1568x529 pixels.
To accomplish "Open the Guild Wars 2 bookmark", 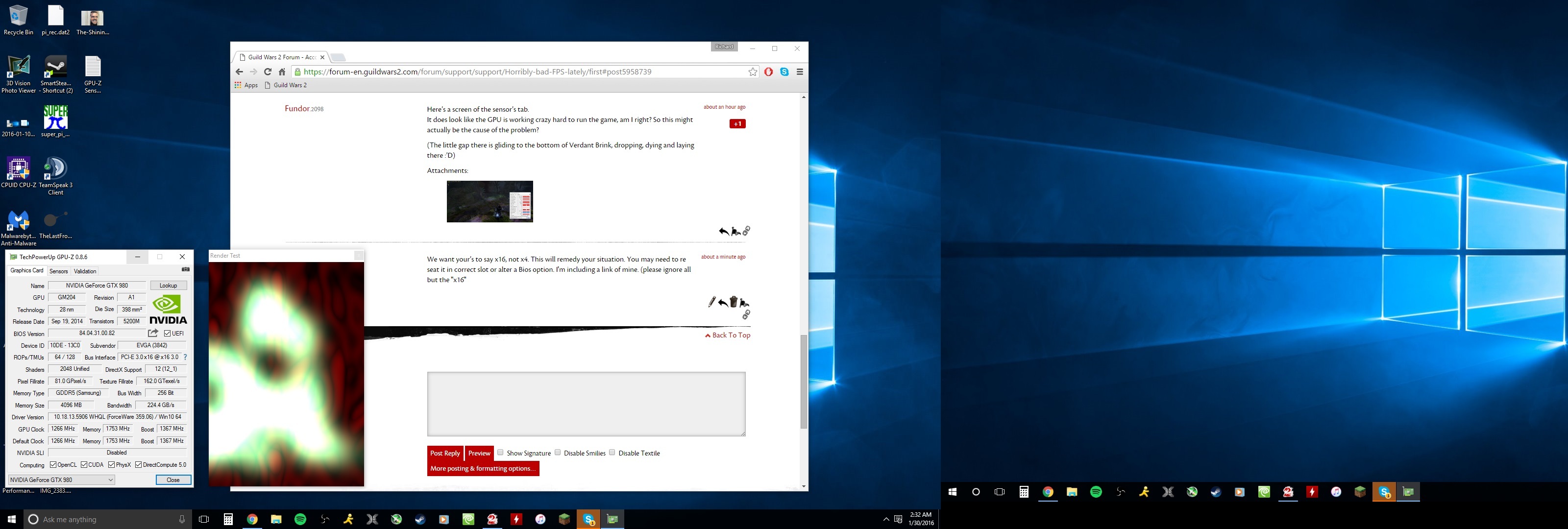I will coord(286,85).
